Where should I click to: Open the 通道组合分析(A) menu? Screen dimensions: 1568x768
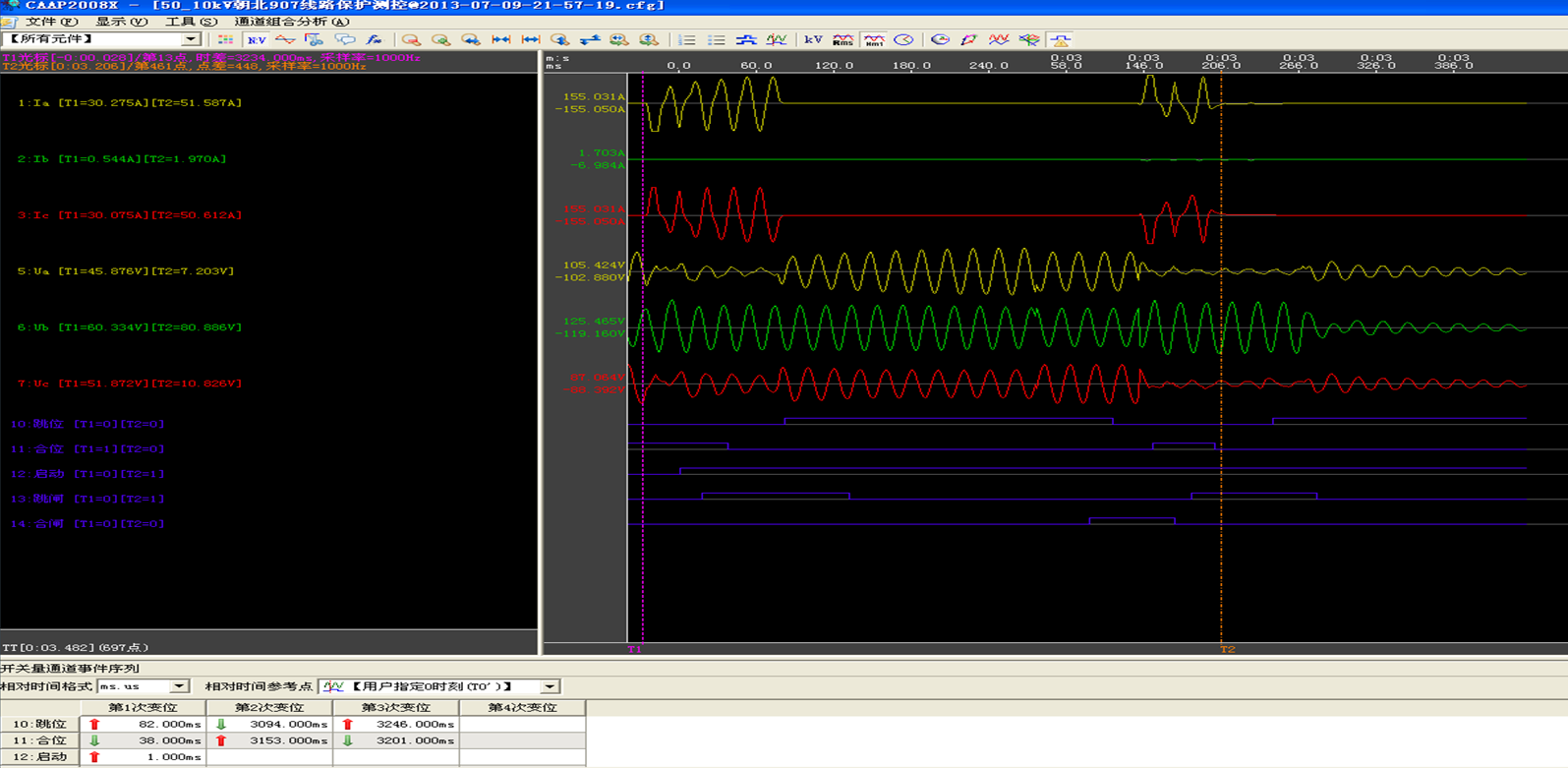click(x=292, y=22)
